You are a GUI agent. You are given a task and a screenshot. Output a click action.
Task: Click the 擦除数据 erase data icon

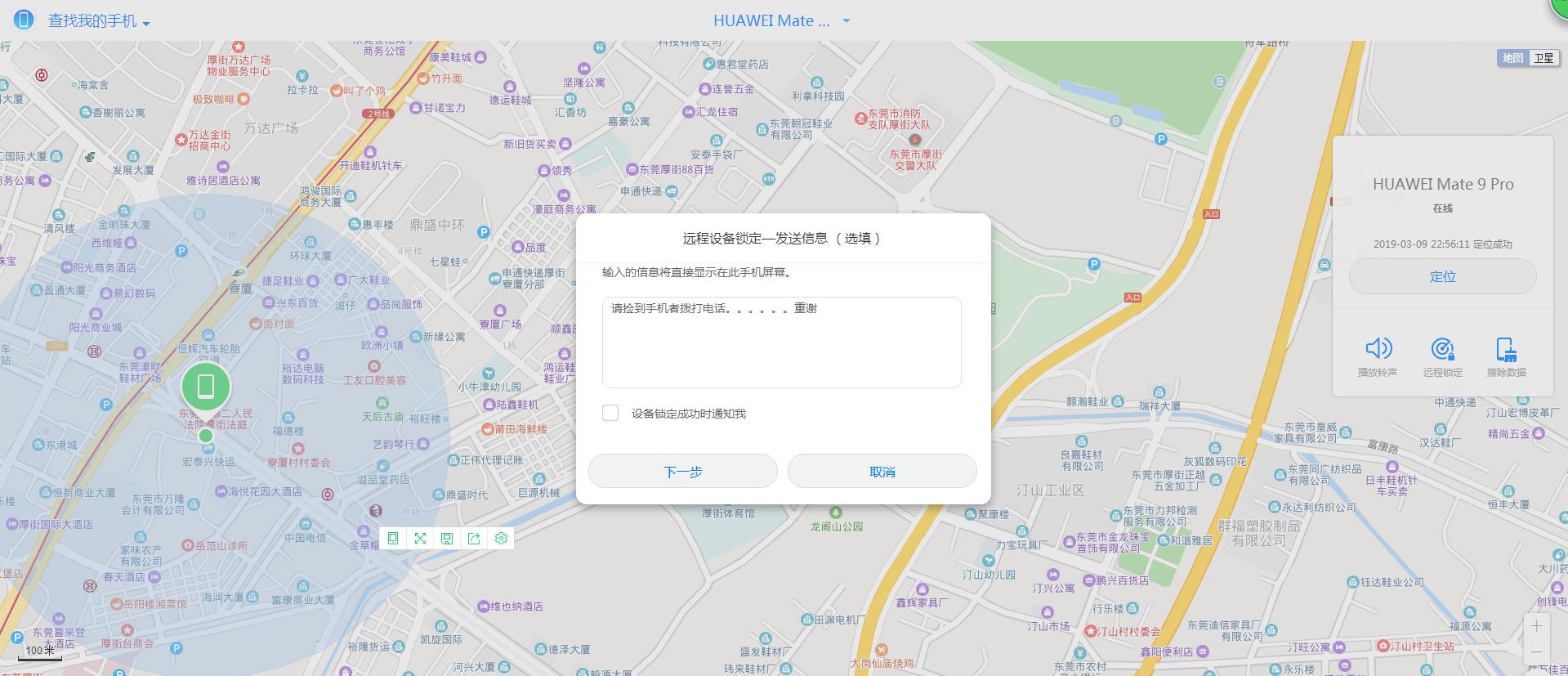click(x=1507, y=349)
